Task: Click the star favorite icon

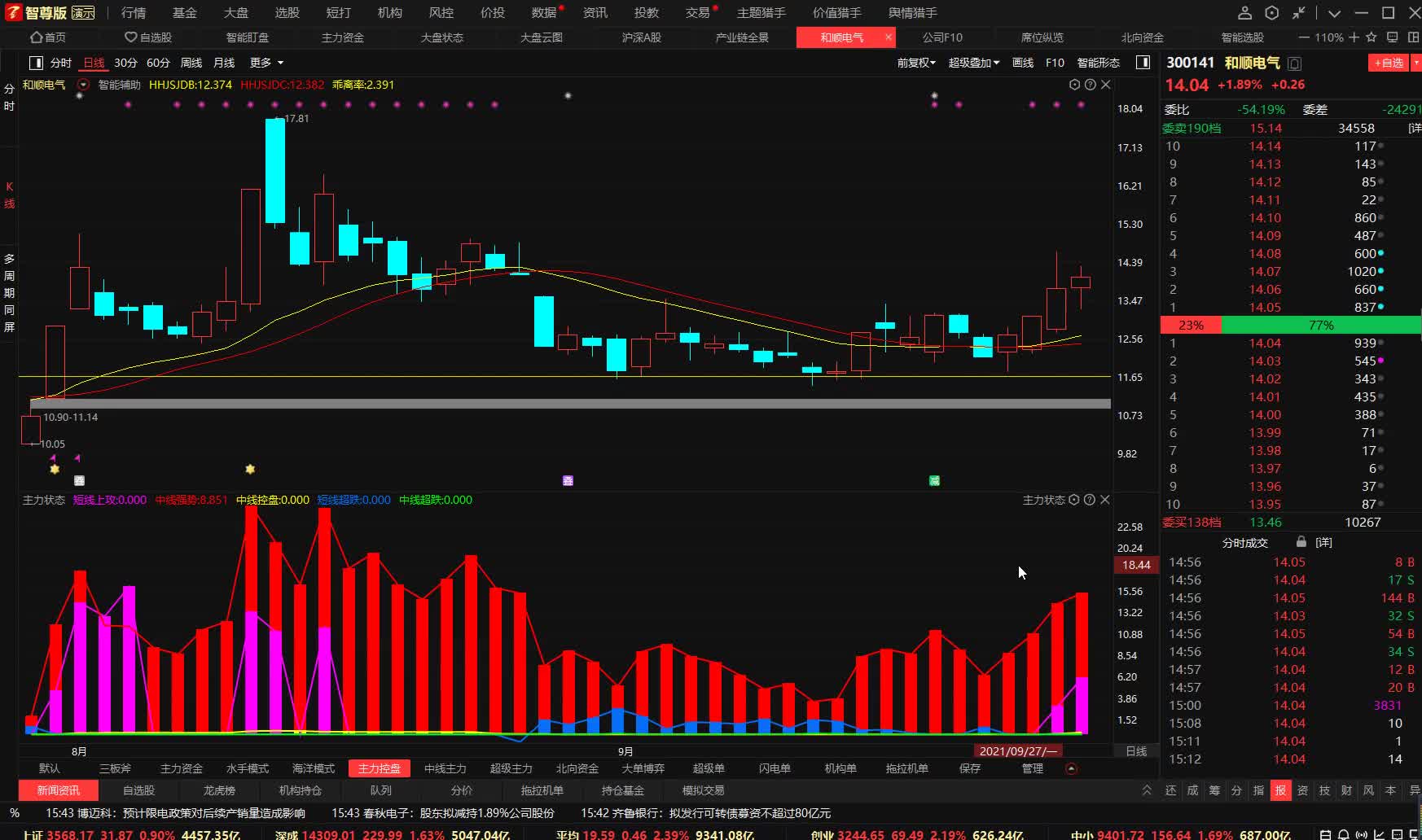Action: [x=1372, y=37]
